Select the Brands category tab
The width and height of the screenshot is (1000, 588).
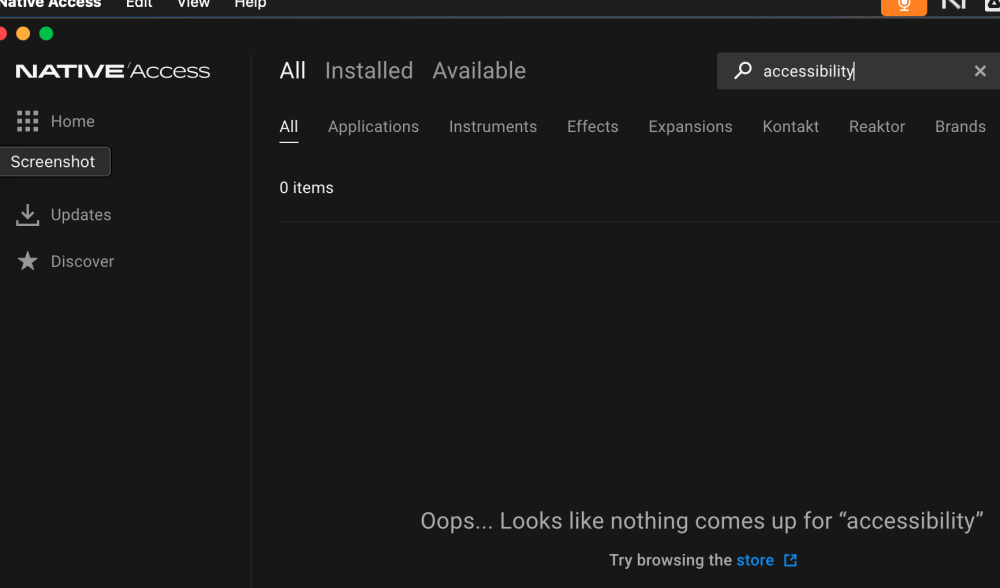960,126
